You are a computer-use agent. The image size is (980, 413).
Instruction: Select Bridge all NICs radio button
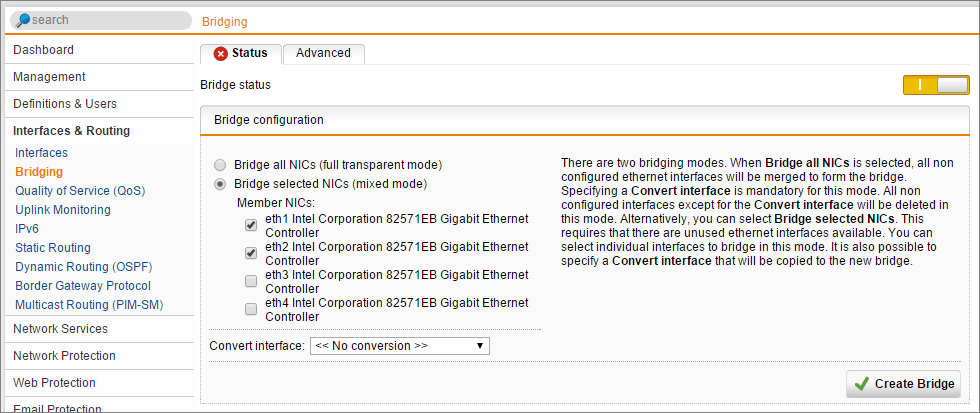tap(219, 166)
